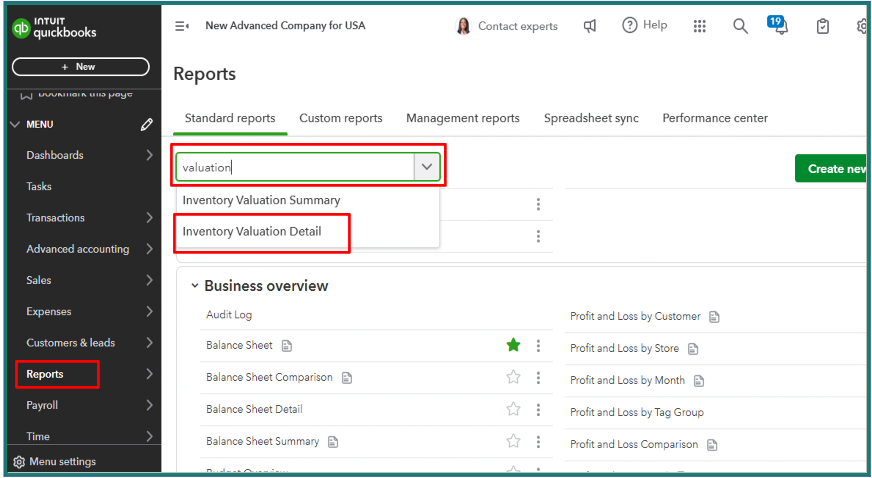Favorite the Balance Sheet Comparison report star
This screenshot has width=872, height=478.
pyautogui.click(x=513, y=377)
